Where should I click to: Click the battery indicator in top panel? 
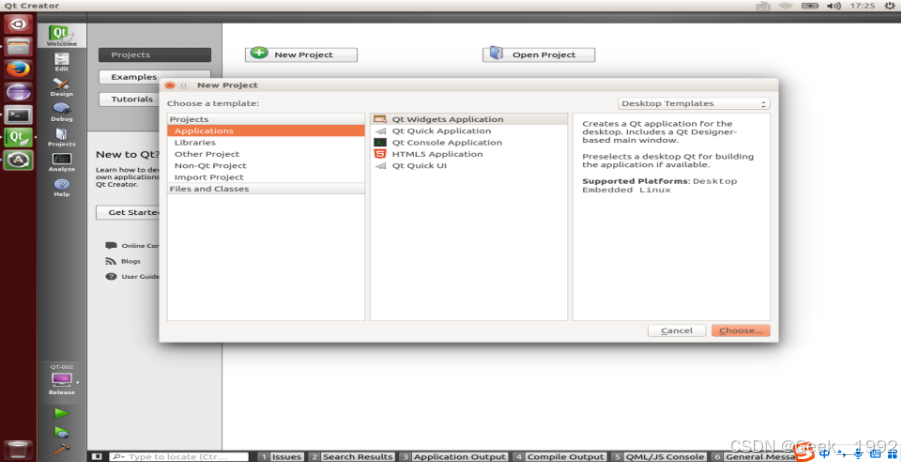click(x=810, y=6)
